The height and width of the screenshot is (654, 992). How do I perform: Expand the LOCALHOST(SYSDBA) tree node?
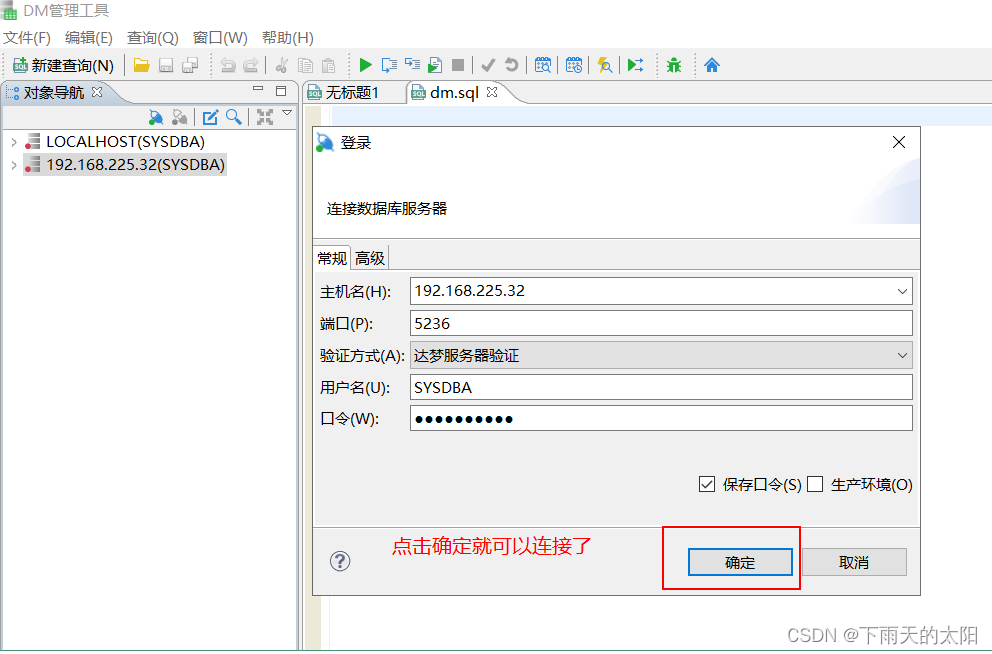(14, 142)
